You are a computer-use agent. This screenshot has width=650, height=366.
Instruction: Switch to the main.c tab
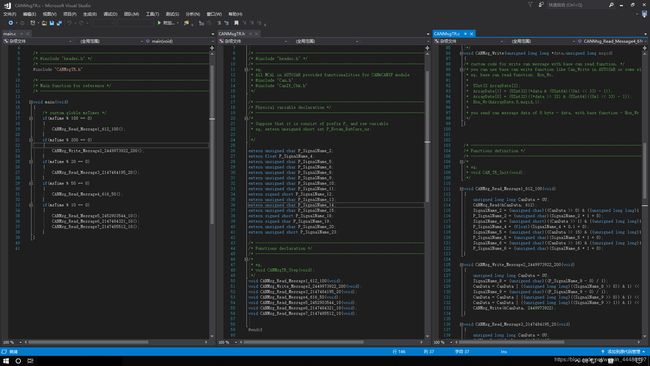10,34
